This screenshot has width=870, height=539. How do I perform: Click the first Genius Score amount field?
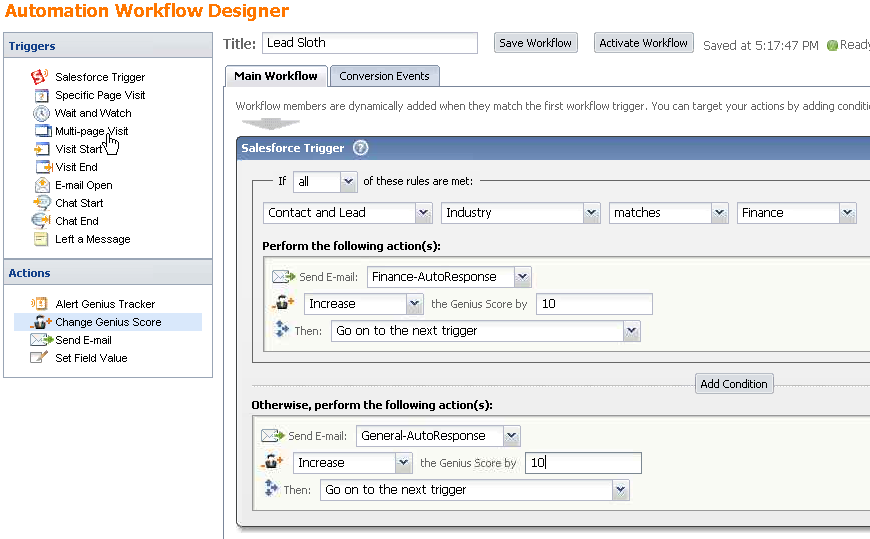tap(594, 304)
